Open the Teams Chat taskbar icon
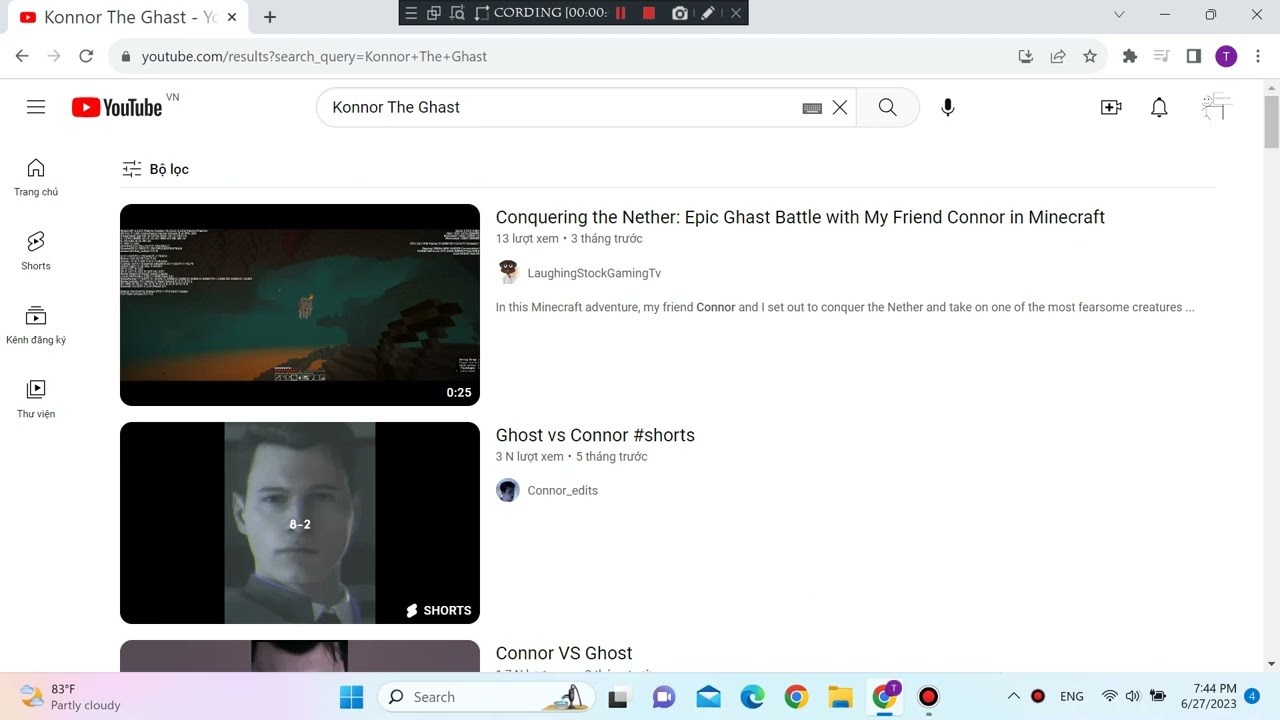Viewport: 1280px width, 720px height. (664, 697)
